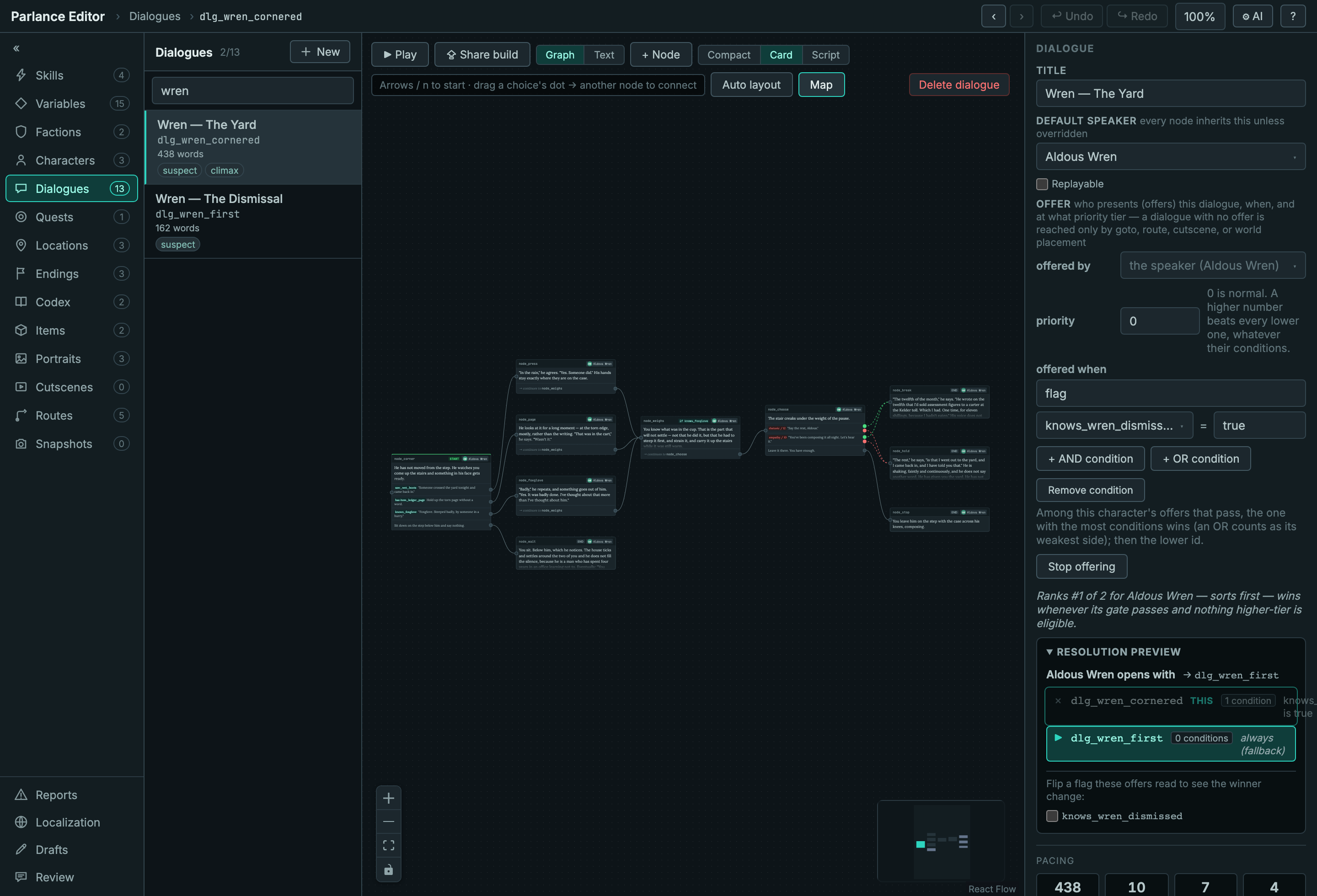The image size is (1317, 896).
Task: Open Endings via its flag icon
Action: tap(21, 273)
